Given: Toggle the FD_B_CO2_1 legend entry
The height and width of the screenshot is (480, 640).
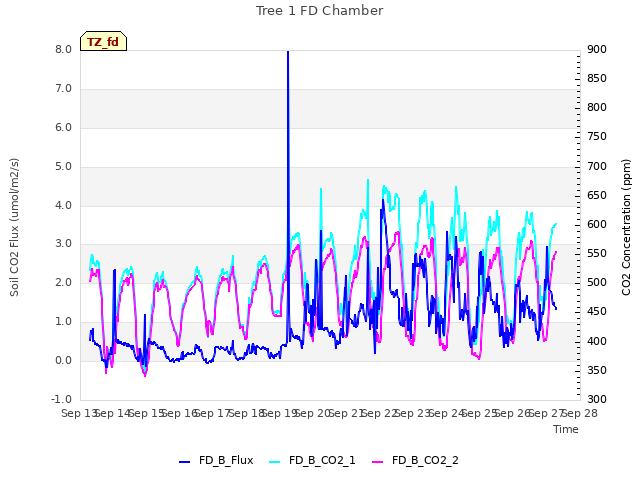Looking at the screenshot, I should coord(313,461).
